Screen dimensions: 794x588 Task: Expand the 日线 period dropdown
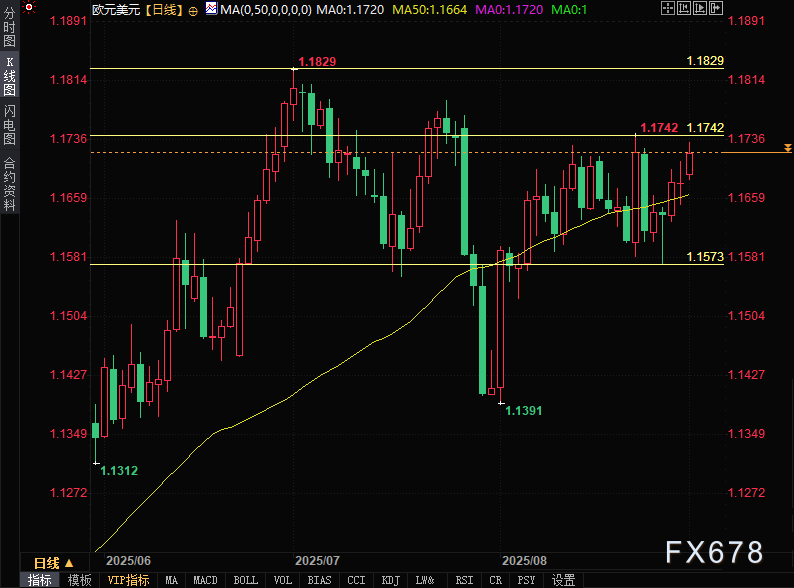54,563
